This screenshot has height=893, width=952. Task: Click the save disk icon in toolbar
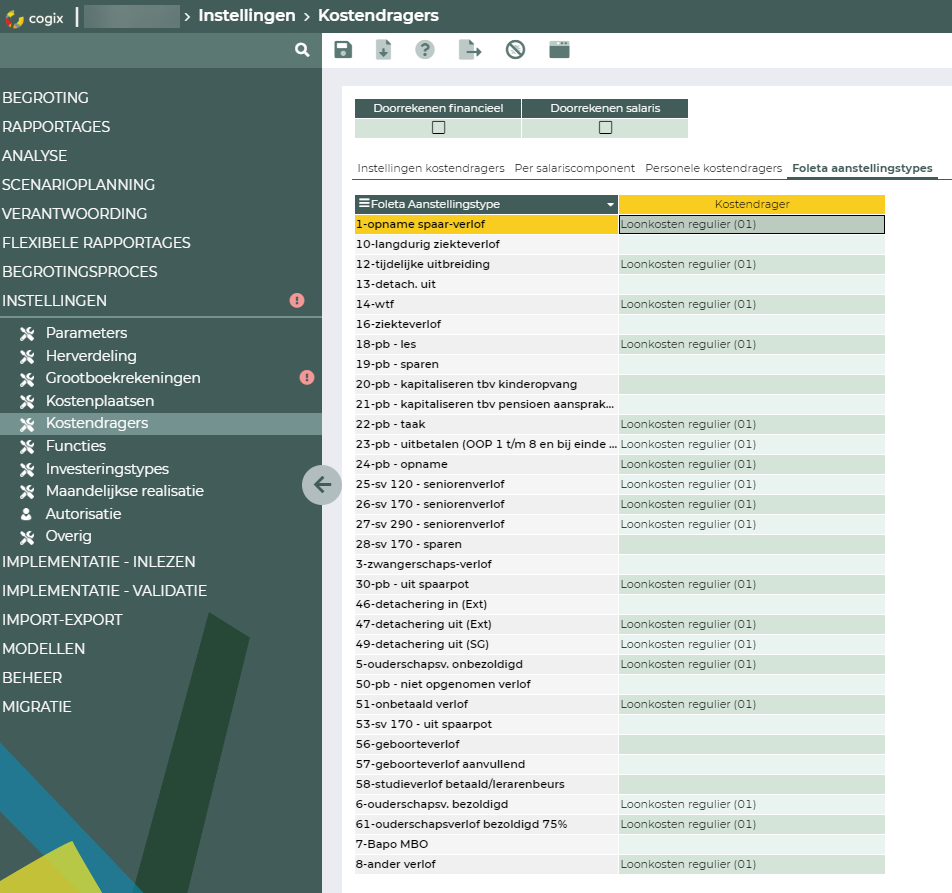pyautogui.click(x=343, y=50)
